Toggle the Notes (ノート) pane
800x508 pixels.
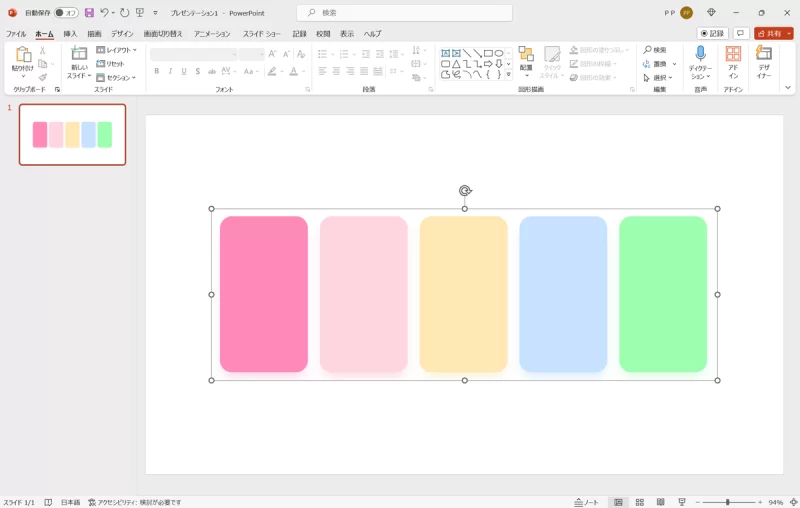point(587,502)
